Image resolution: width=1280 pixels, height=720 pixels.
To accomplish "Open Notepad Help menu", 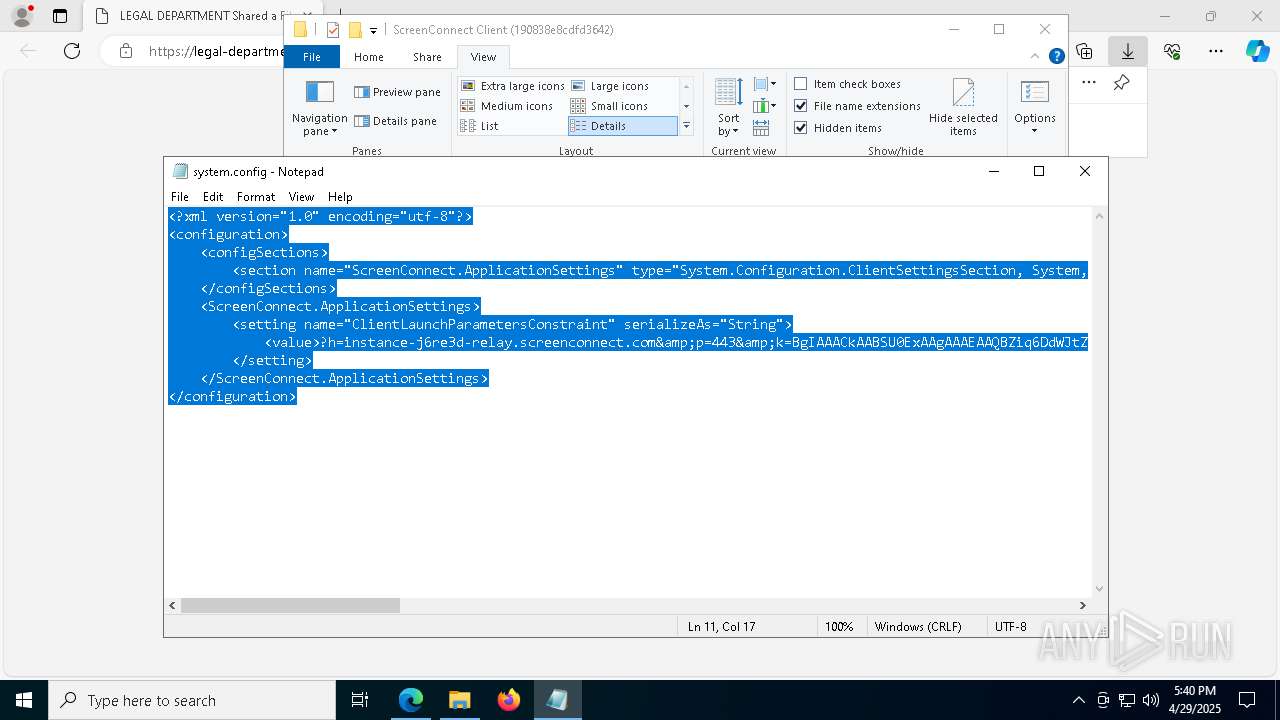I will click(340, 197).
